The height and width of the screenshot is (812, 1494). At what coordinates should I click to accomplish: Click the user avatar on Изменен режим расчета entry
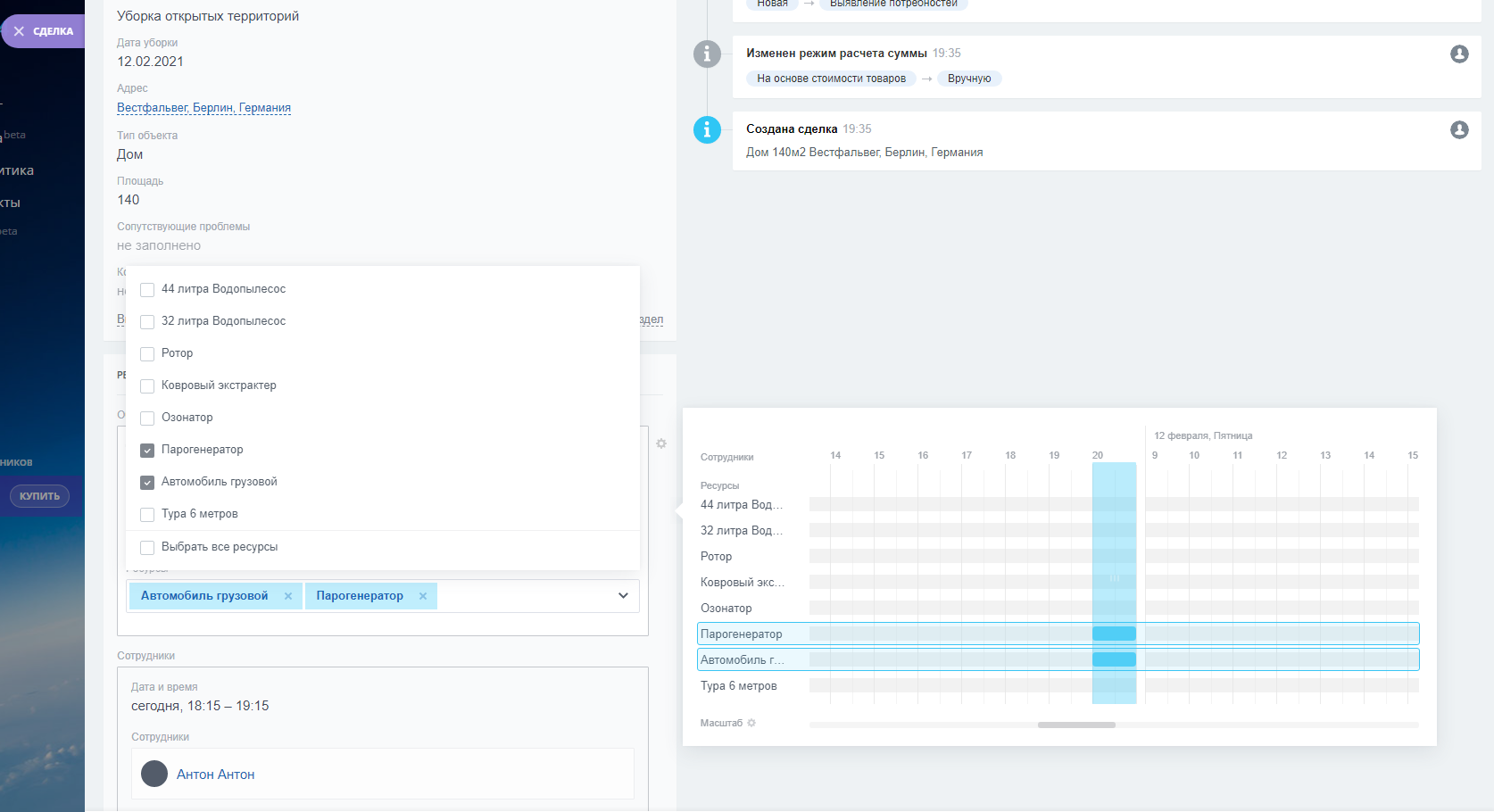[1459, 54]
